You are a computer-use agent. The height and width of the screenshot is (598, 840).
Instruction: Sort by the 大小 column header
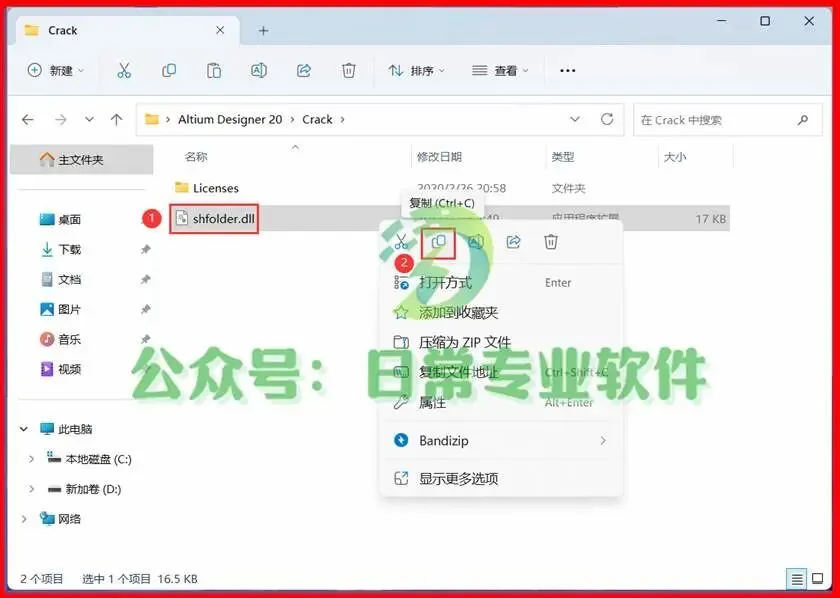point(675,157)
